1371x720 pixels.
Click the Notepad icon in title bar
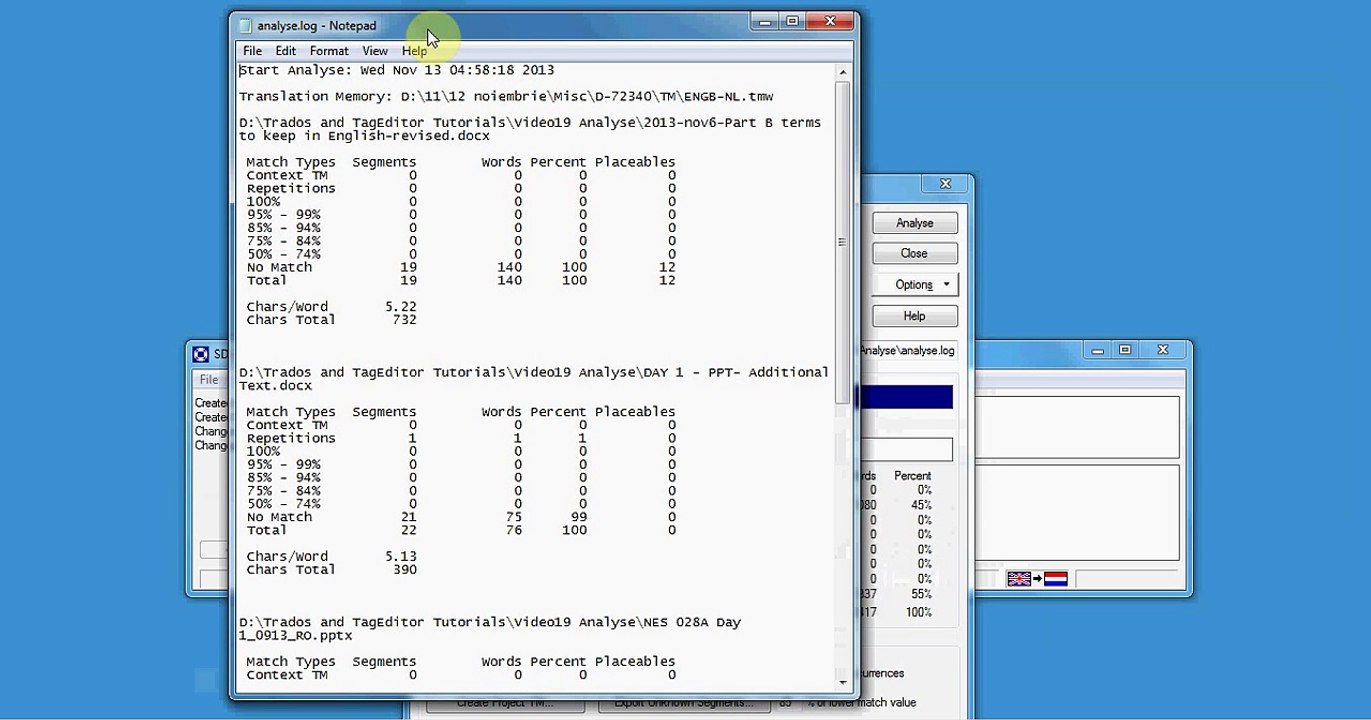click(x=246, y=26)
